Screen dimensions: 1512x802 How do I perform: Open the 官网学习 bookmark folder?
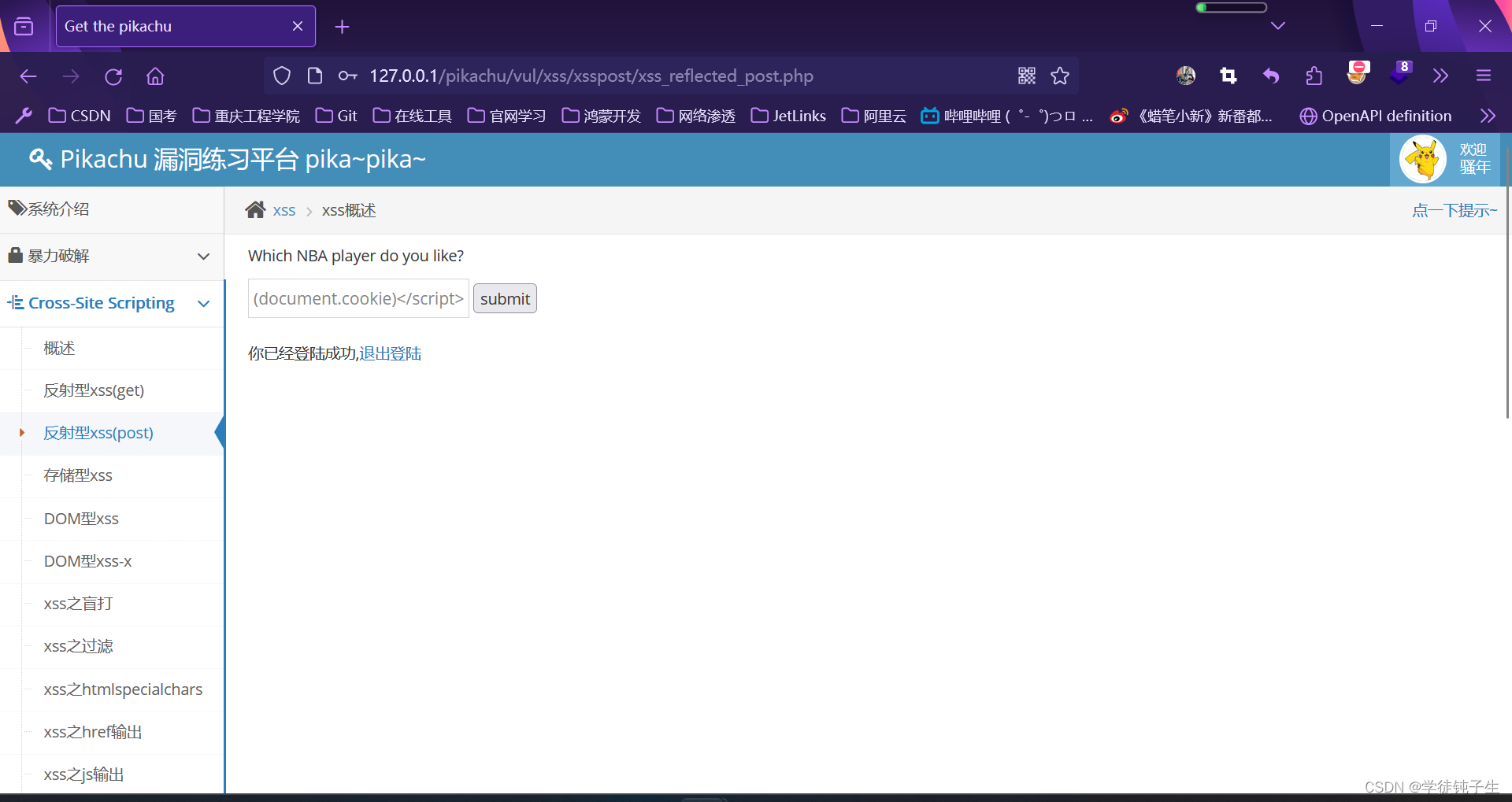point(507,116)
